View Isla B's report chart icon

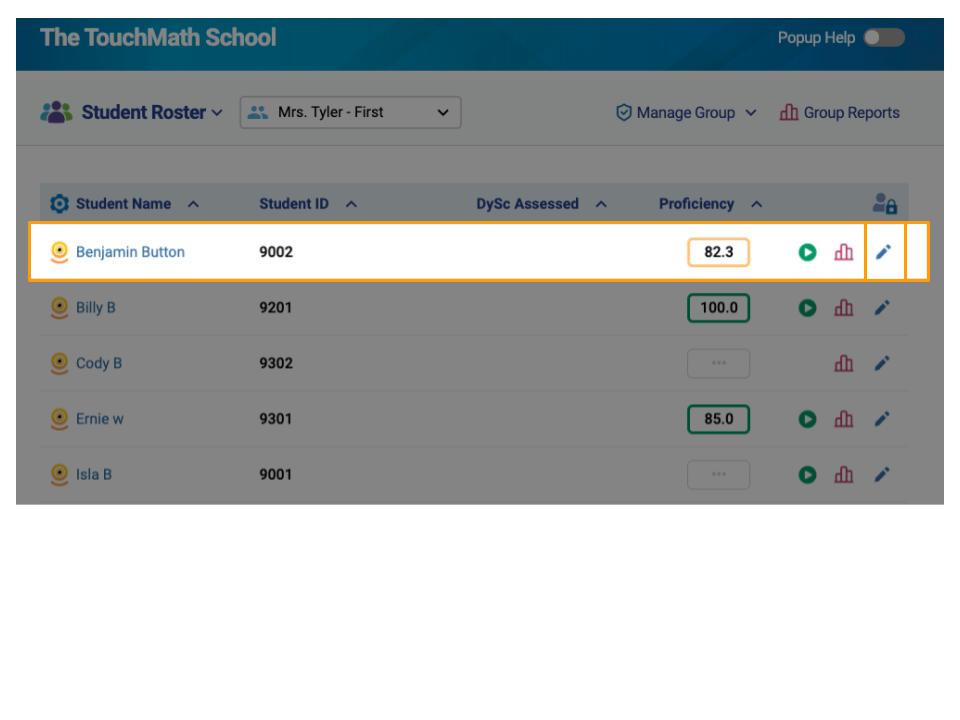pos(844,474)
